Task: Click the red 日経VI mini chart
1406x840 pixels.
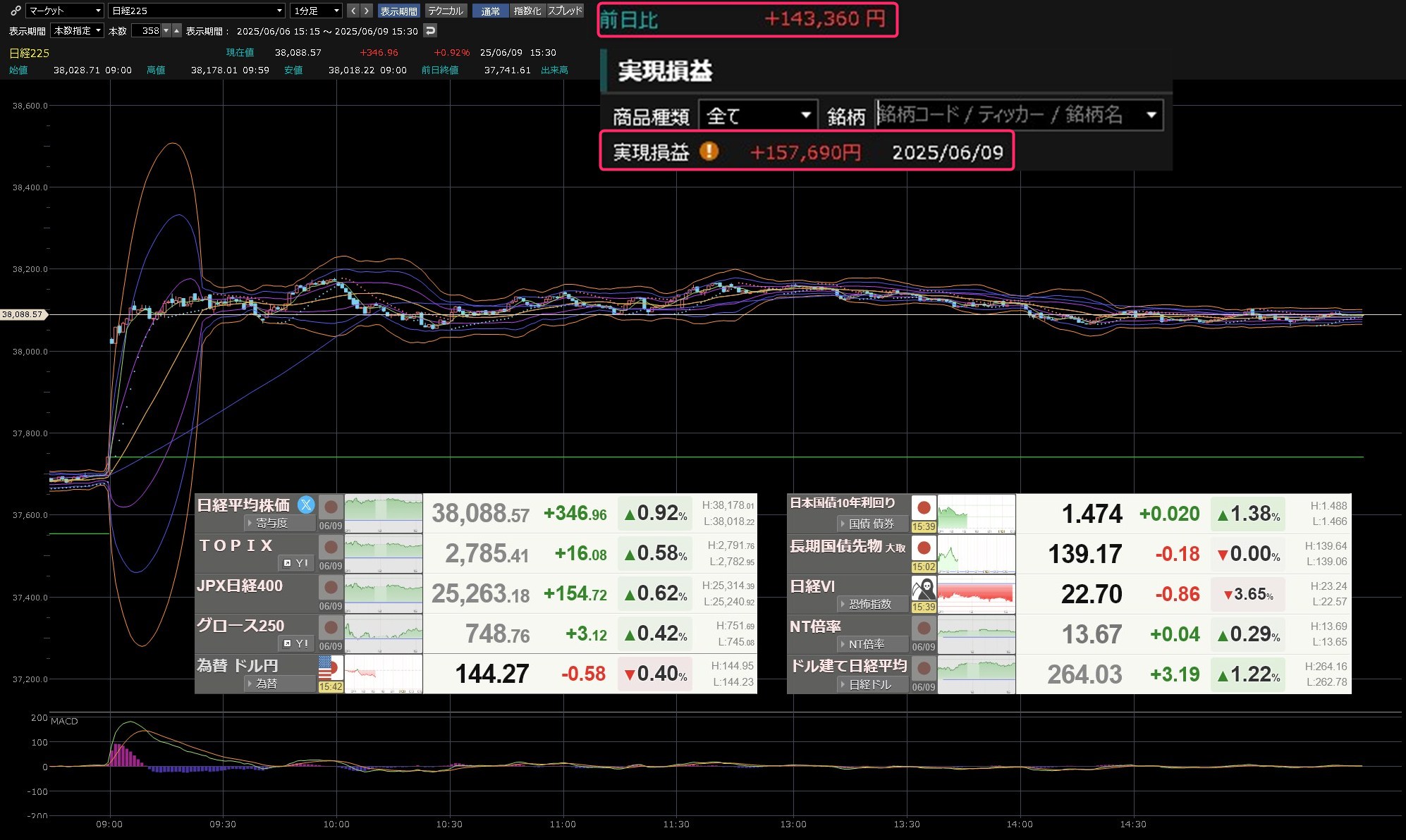Action: pos(977,594)
